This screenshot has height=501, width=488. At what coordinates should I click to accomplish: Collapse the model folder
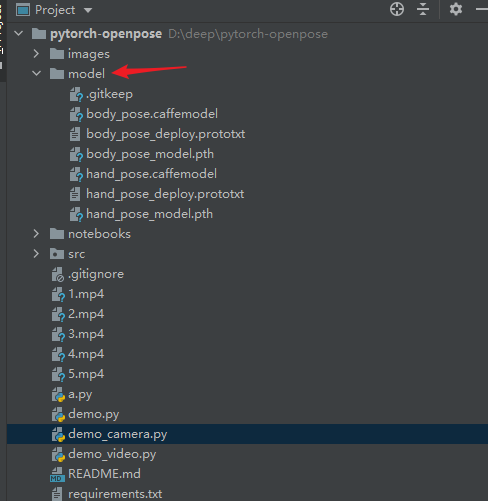36,73
